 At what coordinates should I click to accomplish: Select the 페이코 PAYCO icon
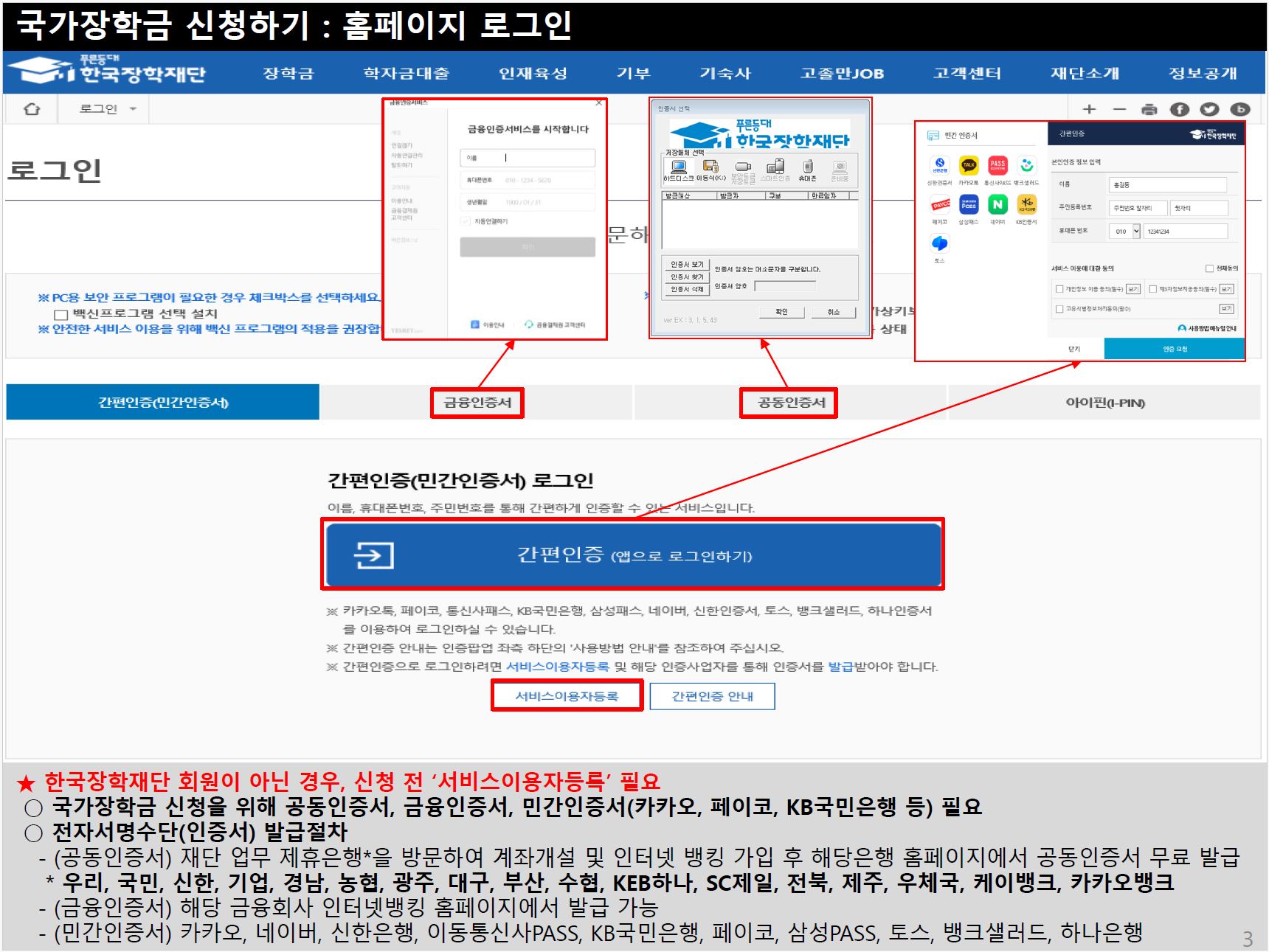[939, 204]
